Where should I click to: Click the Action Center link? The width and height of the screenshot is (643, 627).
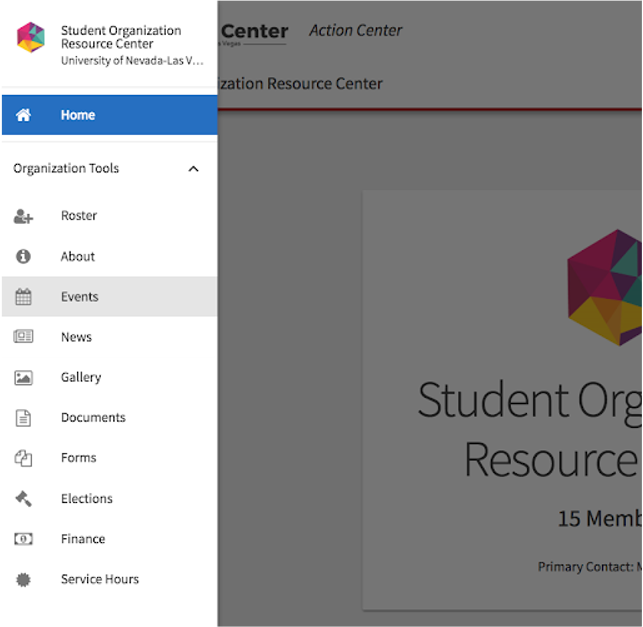point(355,31)
